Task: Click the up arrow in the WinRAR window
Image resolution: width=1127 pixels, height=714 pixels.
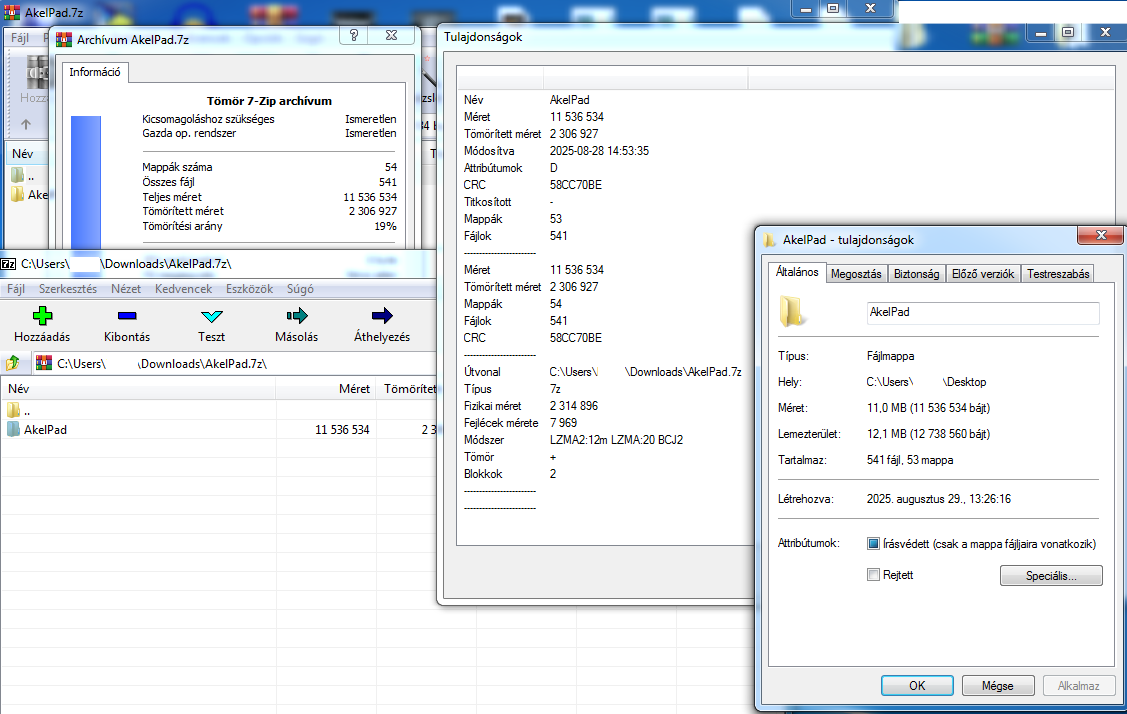Action: (x=26, y=124)
